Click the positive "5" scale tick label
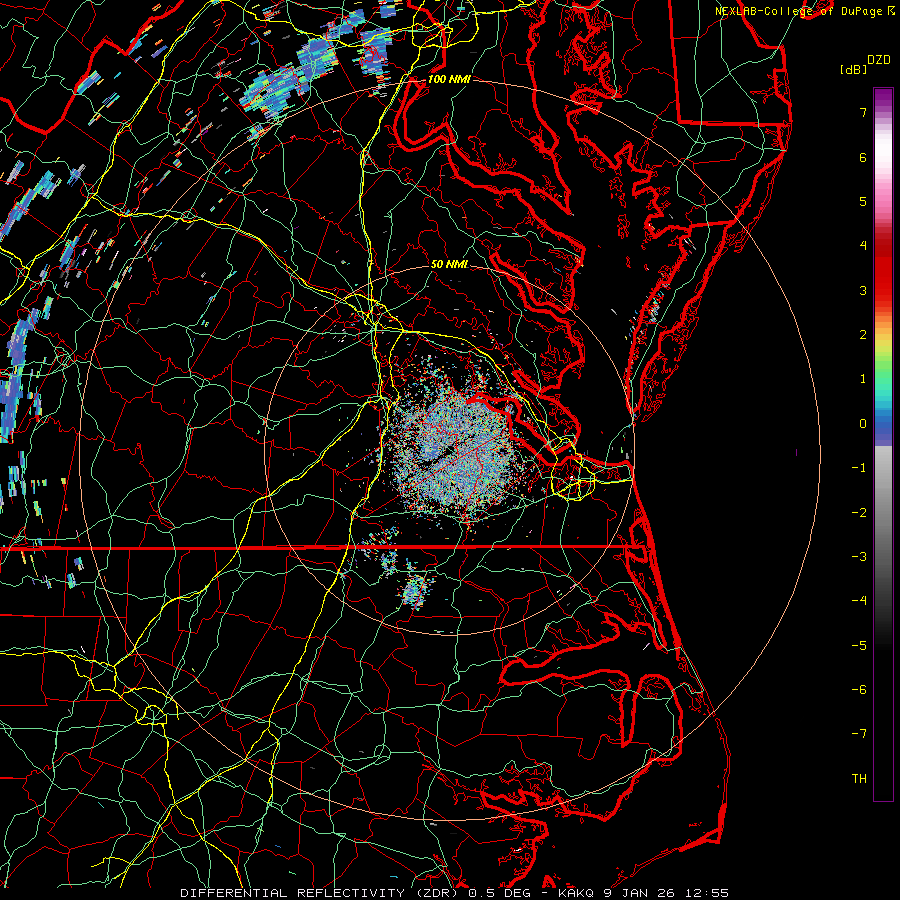 (x=863, y=201)
